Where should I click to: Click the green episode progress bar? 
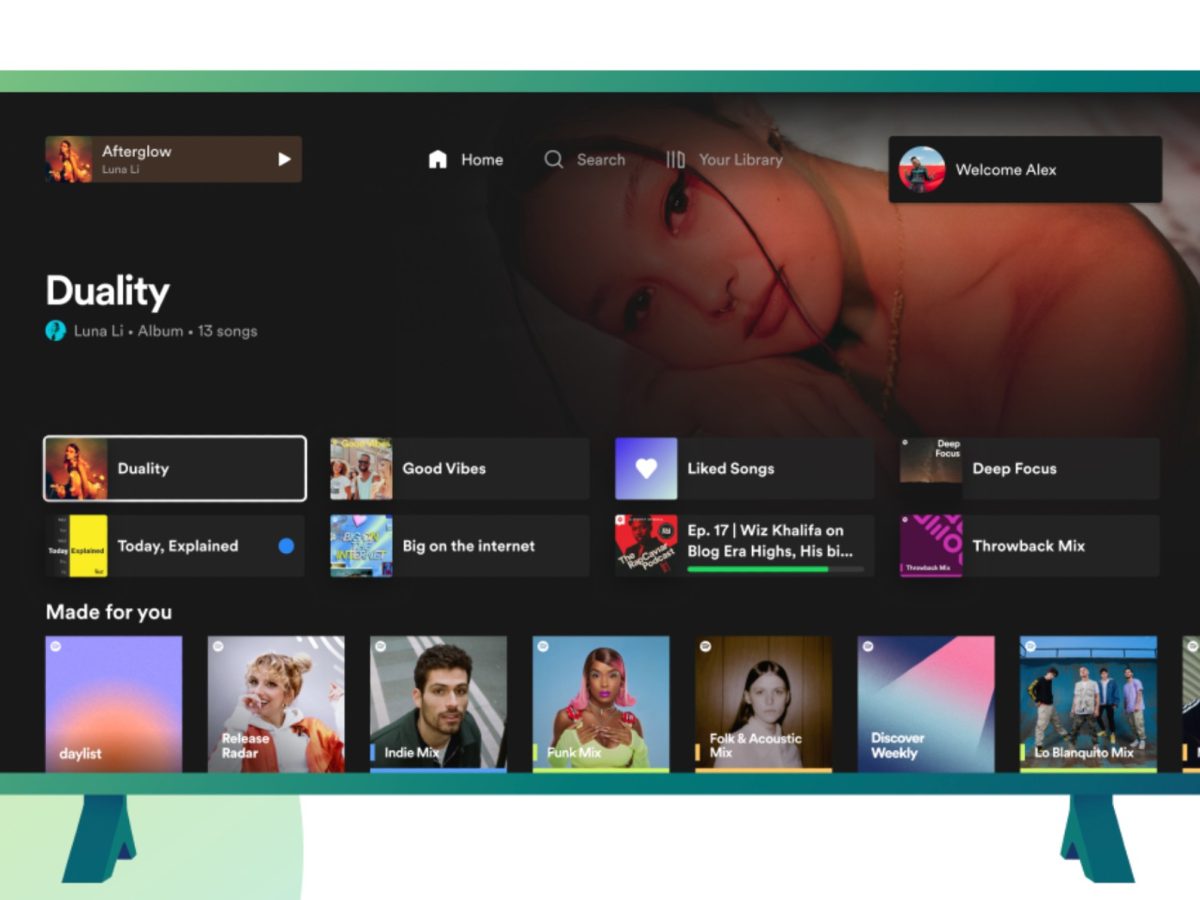775,569
